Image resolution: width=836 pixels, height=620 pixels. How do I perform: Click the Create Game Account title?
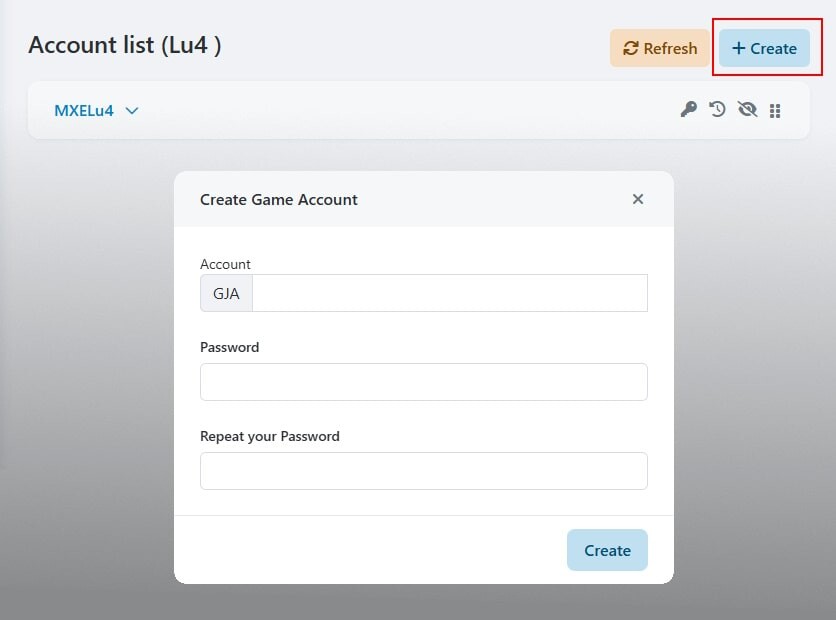pos(279,199)
